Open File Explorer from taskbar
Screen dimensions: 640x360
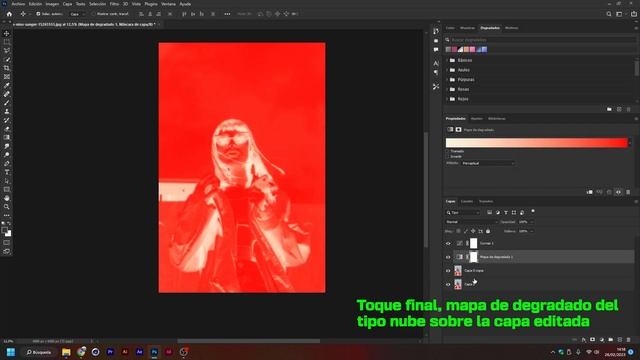coord(66,352)
